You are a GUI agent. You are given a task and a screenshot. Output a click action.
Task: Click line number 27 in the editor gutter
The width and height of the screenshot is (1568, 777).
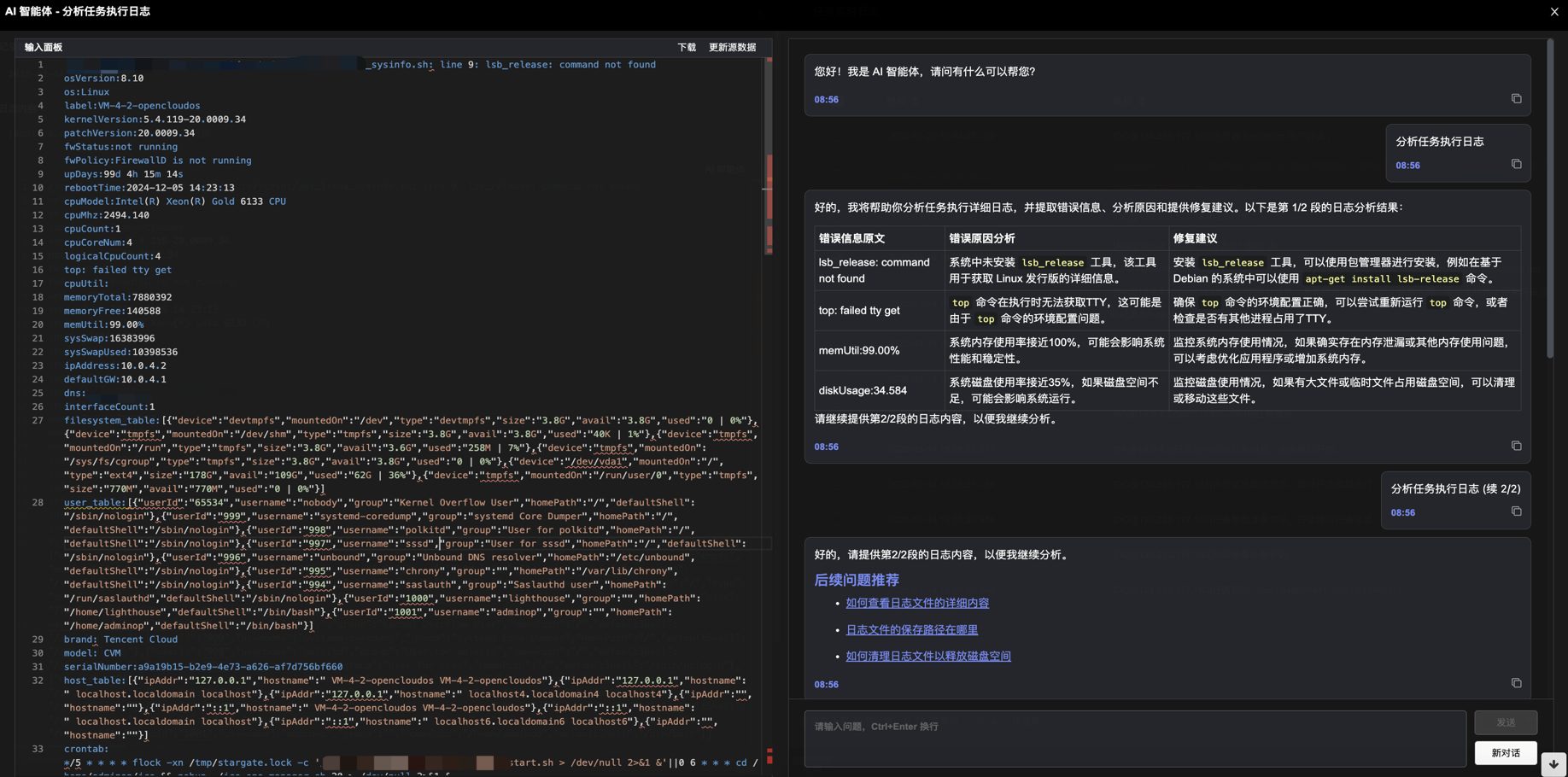(x=38, y=420)
